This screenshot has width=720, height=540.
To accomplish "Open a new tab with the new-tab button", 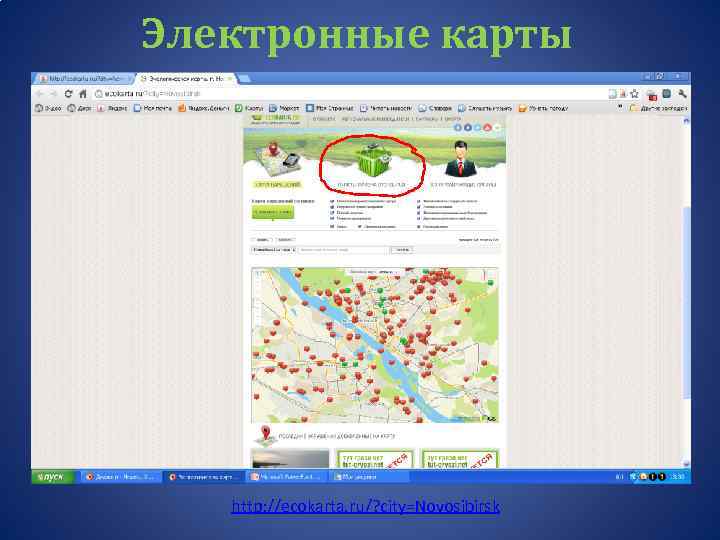I will point(245,79).
